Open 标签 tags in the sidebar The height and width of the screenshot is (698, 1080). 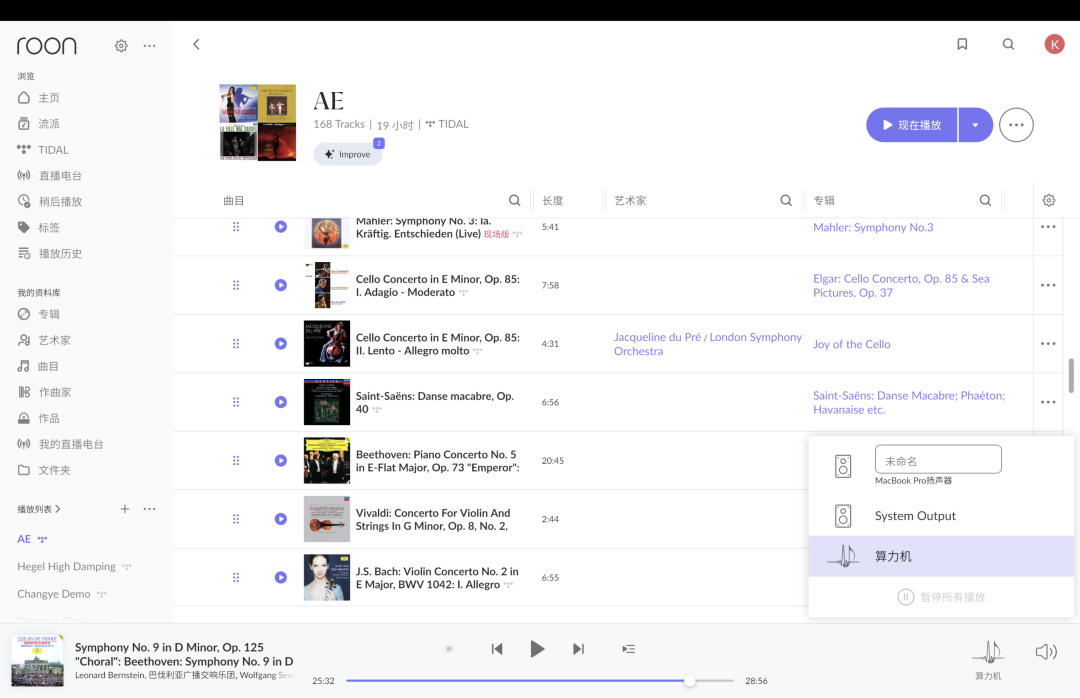point(39,227)
